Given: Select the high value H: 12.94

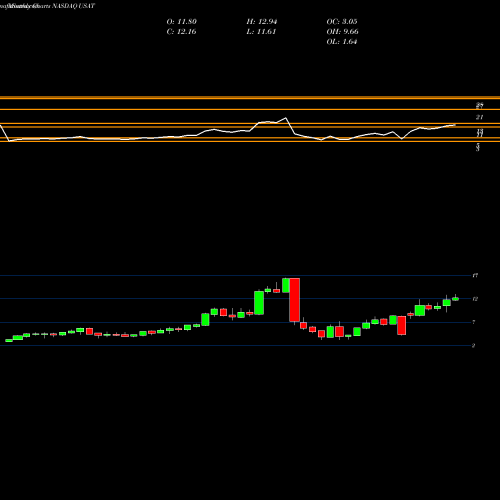Looking at the screenshot, I should pyautogui.click(x=262, y=22).
